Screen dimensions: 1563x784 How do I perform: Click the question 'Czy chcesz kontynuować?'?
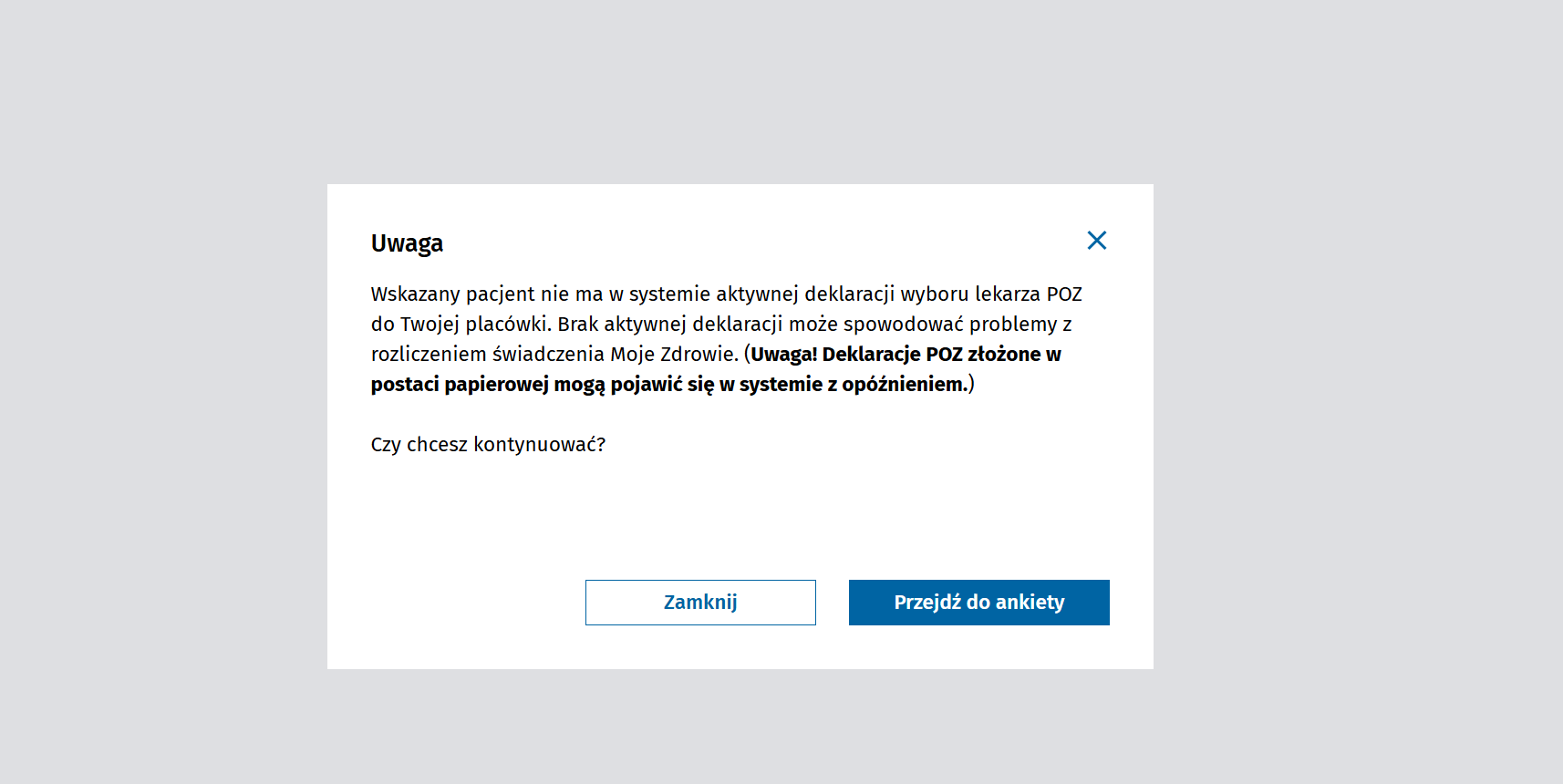tap(488, 445)
